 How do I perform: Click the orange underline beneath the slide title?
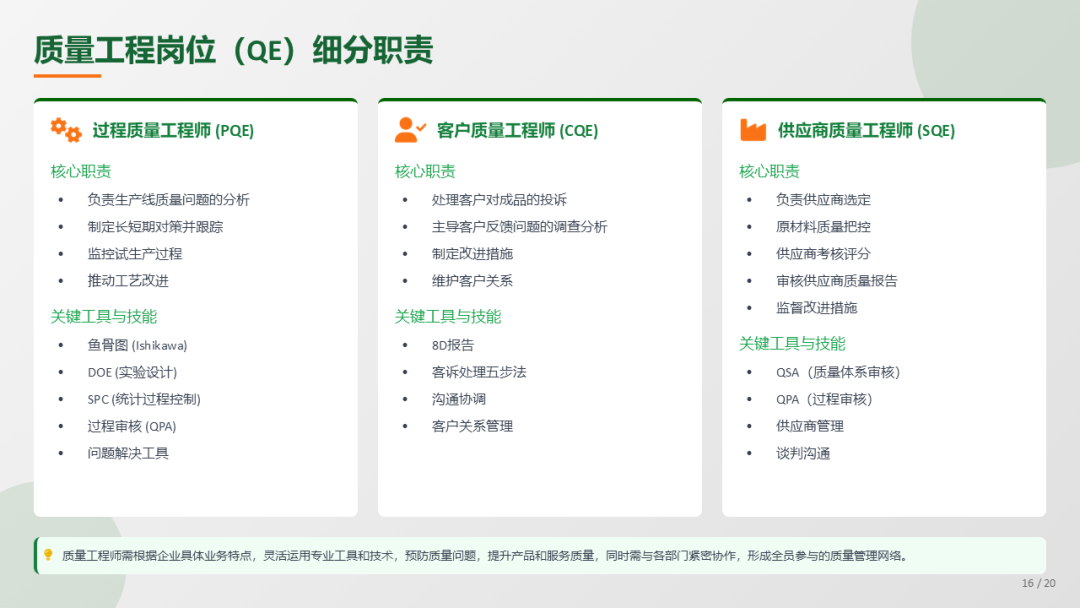click(67, 75)
